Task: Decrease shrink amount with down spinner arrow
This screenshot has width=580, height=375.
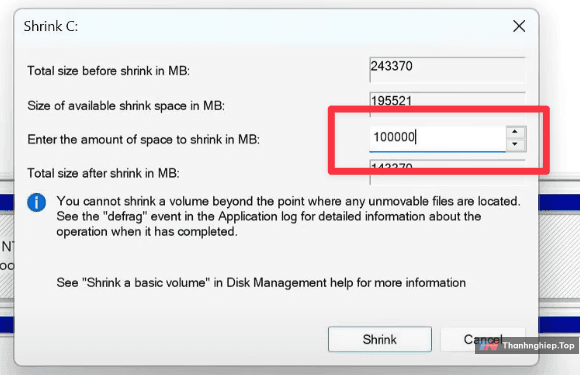Action: [515, 145]
